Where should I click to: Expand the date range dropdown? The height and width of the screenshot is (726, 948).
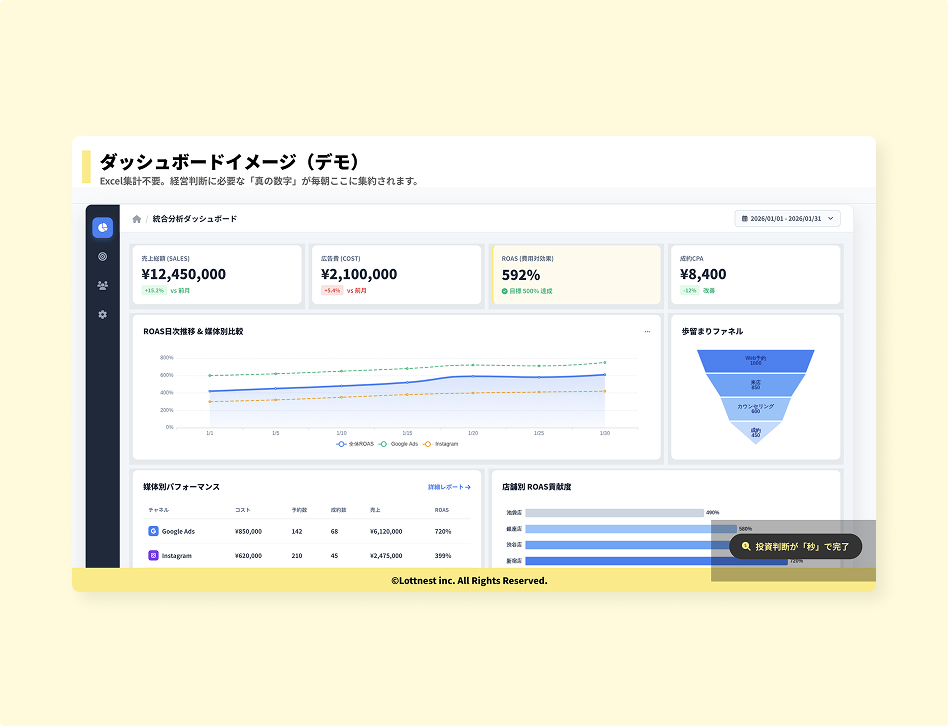(832, 218)
